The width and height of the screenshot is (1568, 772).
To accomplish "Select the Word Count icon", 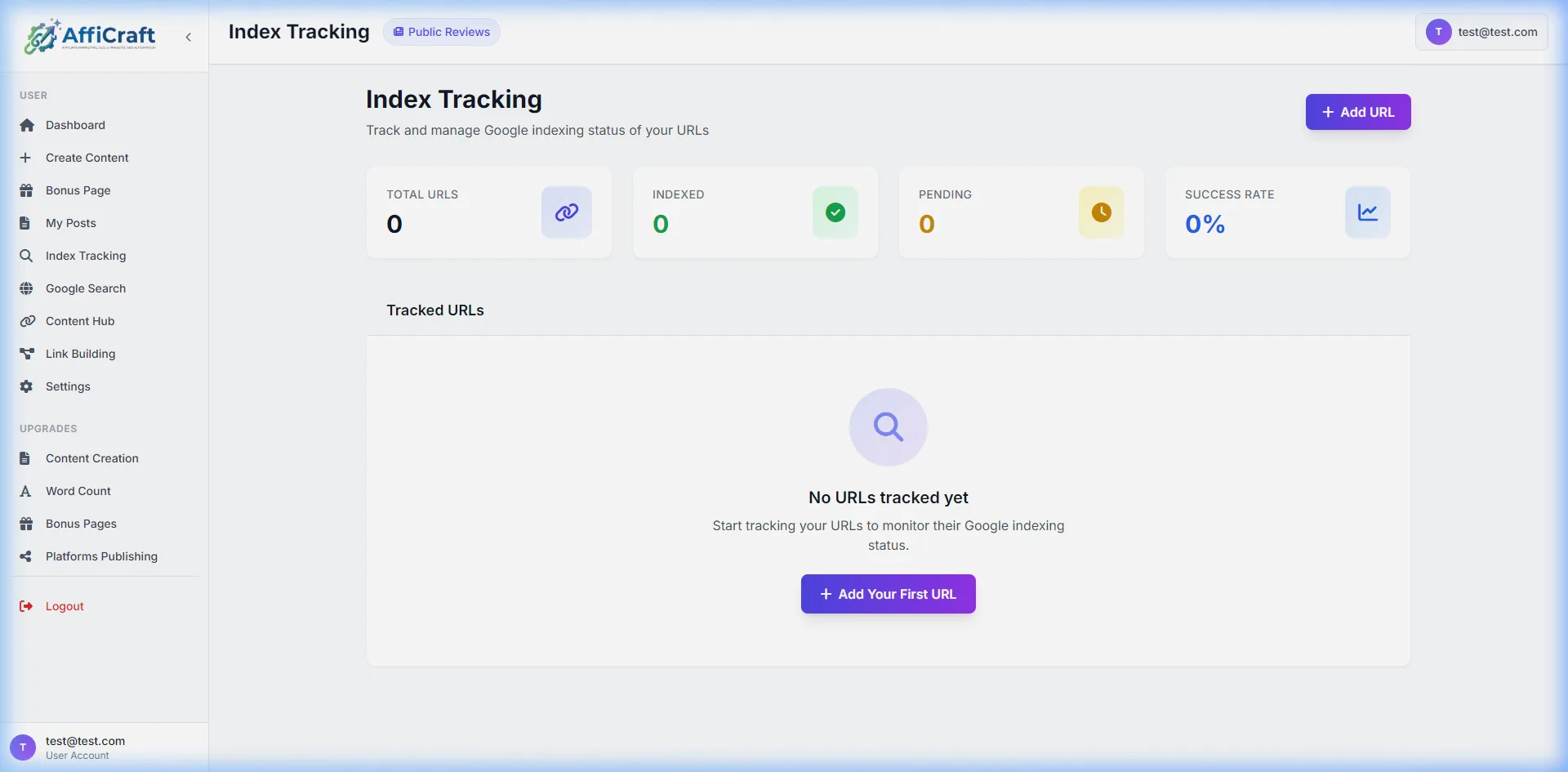I will point(27,490).
